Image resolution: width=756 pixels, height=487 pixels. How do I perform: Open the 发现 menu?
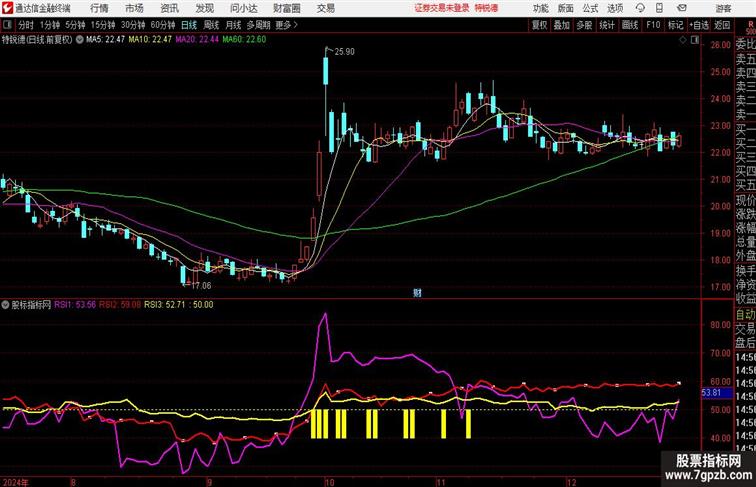point(204,8)
